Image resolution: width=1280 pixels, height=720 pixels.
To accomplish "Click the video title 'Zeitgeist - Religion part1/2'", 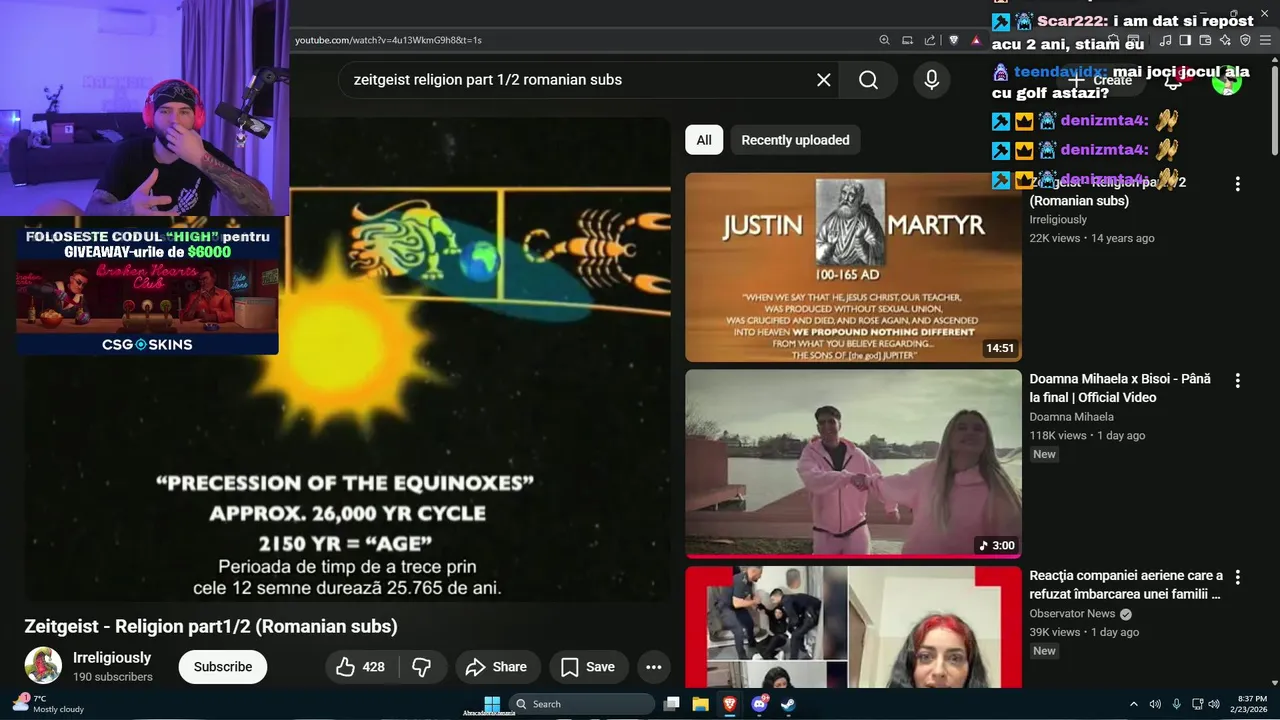I will click(211, 627).
